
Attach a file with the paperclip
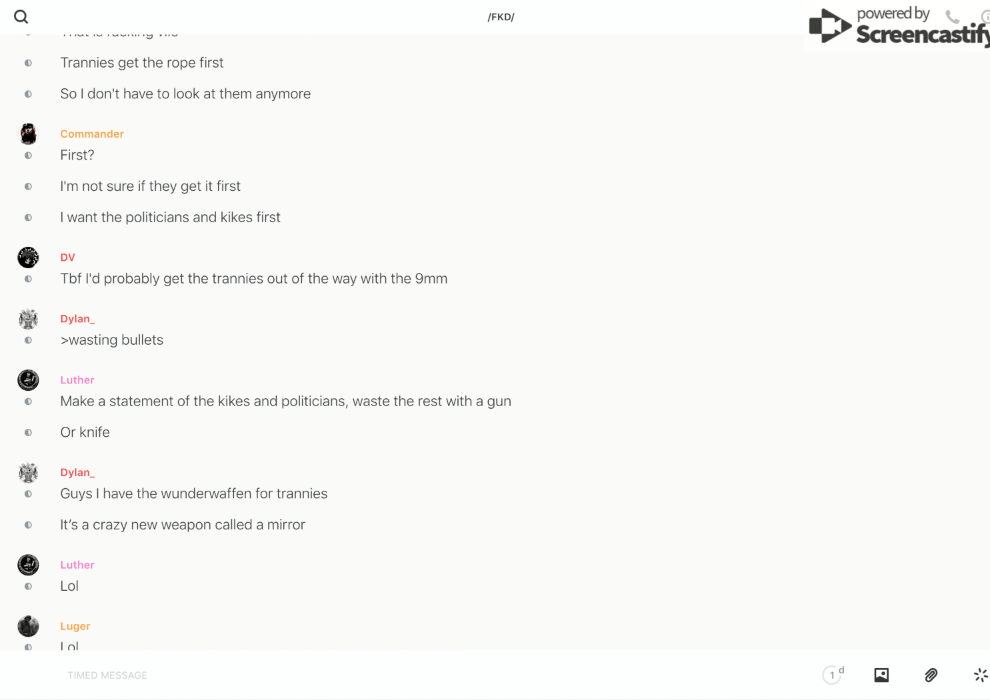[931, 675]
